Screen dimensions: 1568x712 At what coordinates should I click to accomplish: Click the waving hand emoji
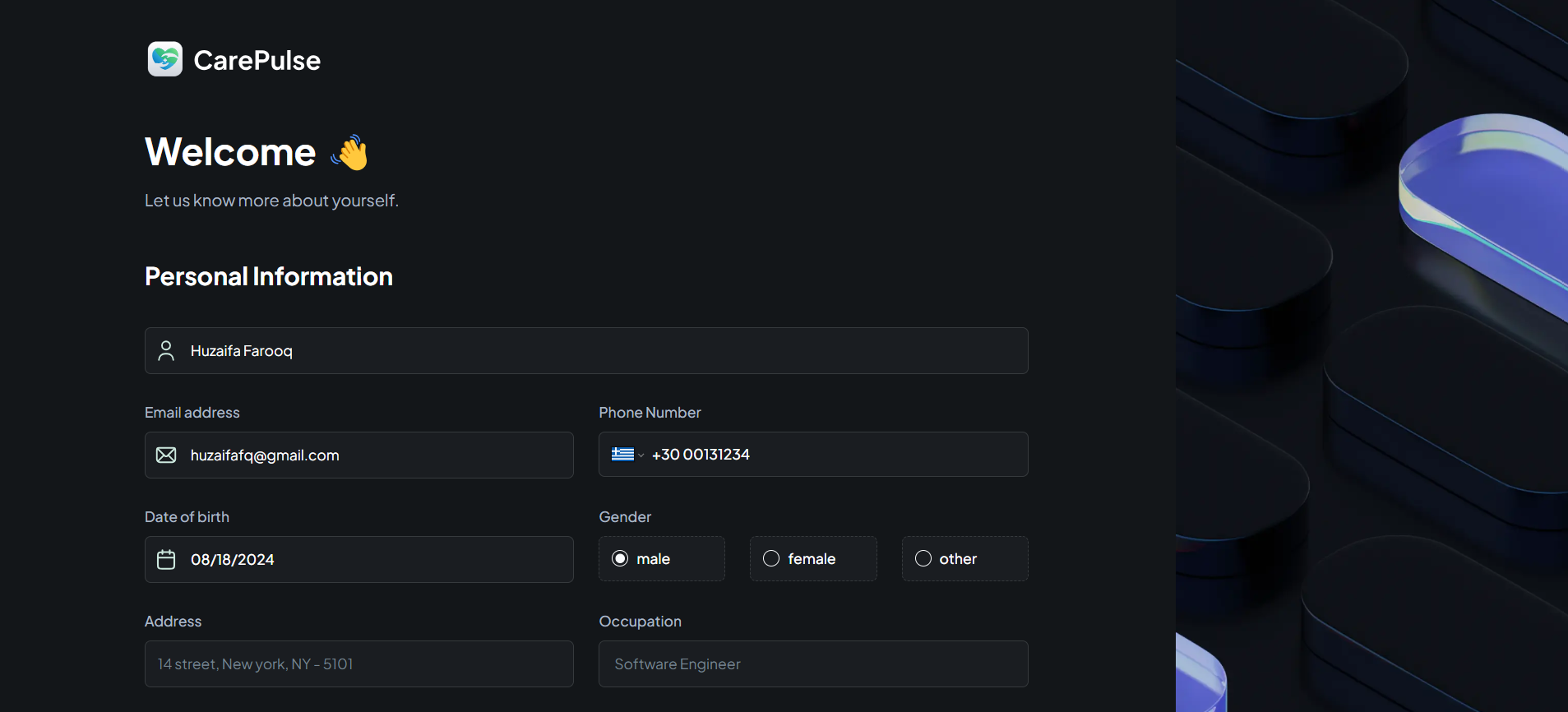[x=350, y=152]
